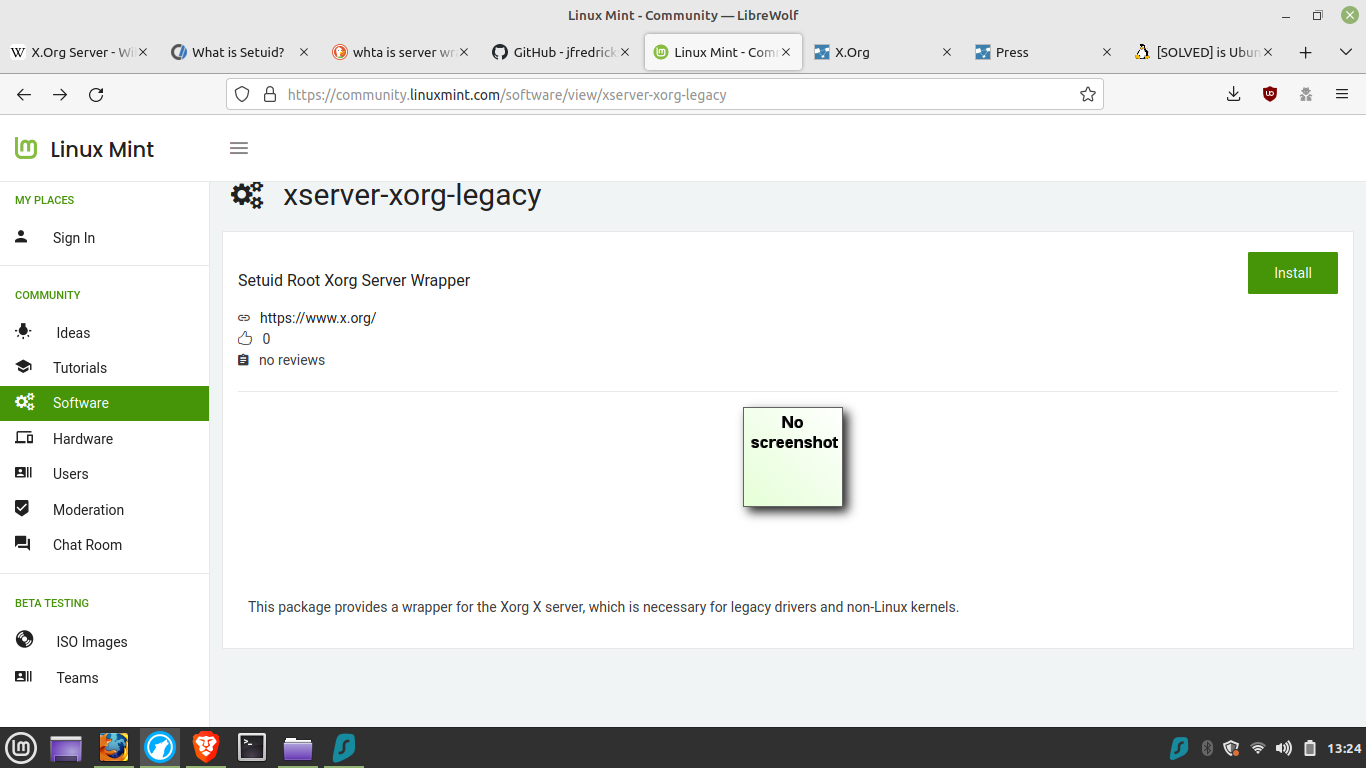Screen dimensions: 1366x768
Task: Open the Downloads panel
Action: (1234, 94)
